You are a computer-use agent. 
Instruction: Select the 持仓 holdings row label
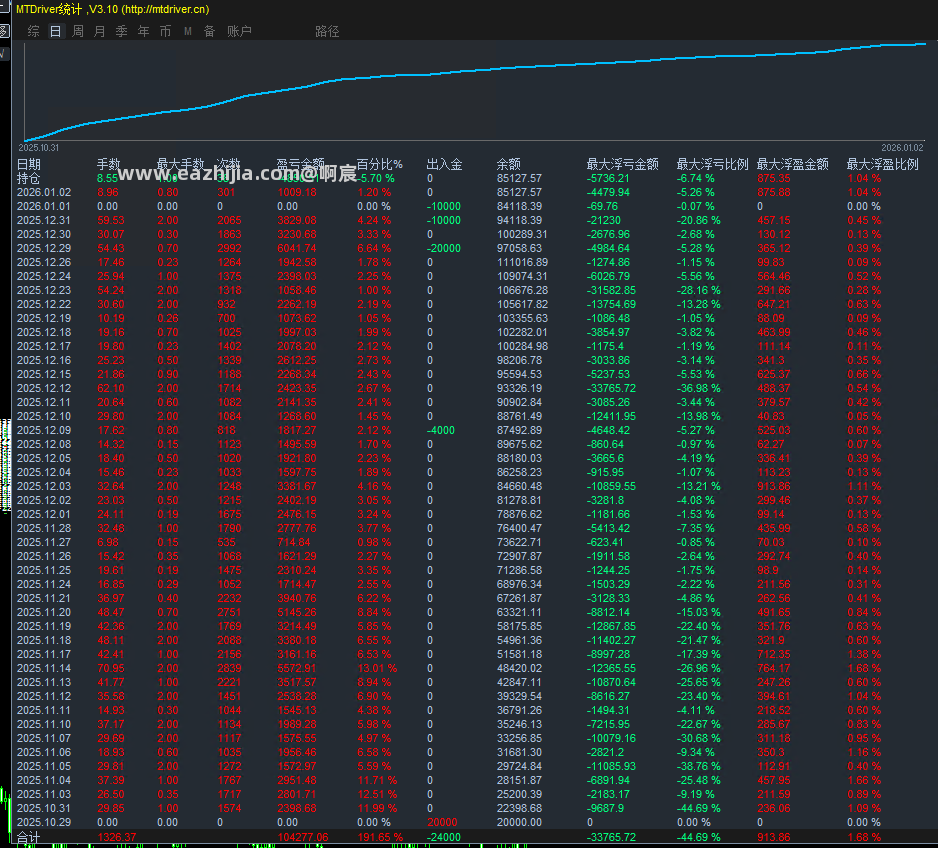click(x=29, y=178)
